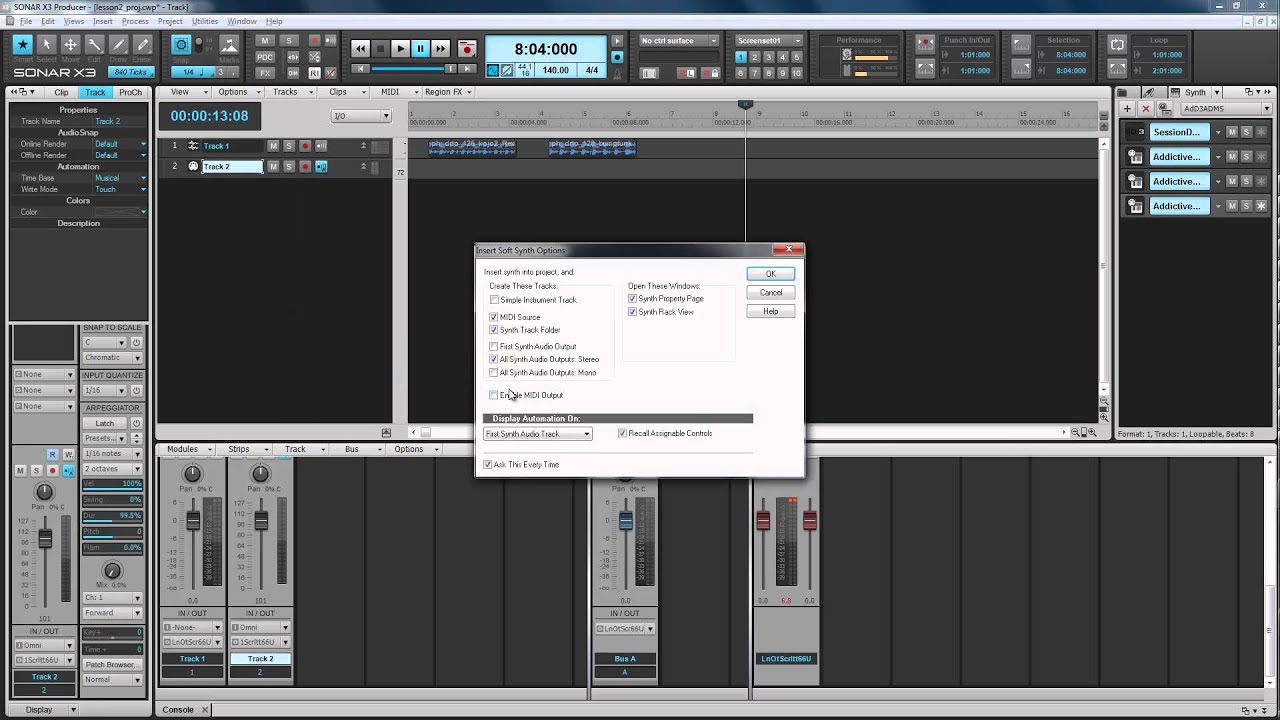
Task: Toggle the Snap to grid icon
Action: pos(181,44)
